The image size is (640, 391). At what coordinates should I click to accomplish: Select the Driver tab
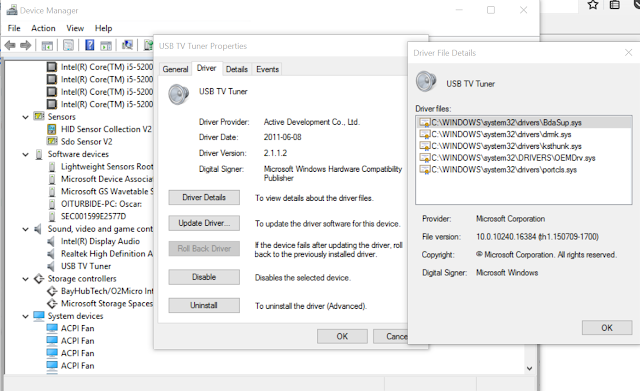tap(207, 68)
